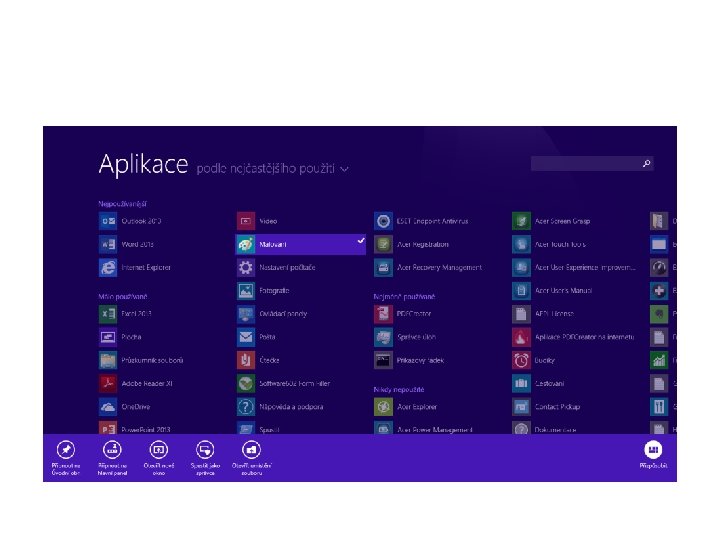This screenshot has width=720, height=540.
Task: Open the Video app
Action: pos(246,221)
